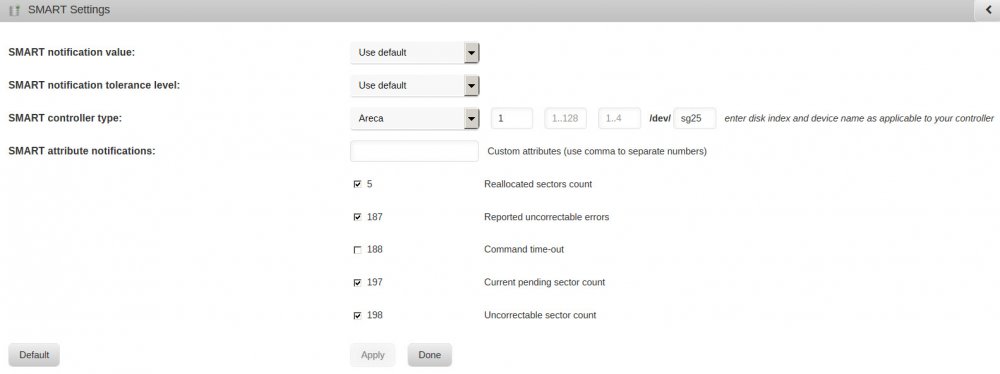Image resolution: width=1000 pixels, height=374 pixels.
Task: Uncheck attribute 198 Uncorrectable sector count
Action: (357, 315)
